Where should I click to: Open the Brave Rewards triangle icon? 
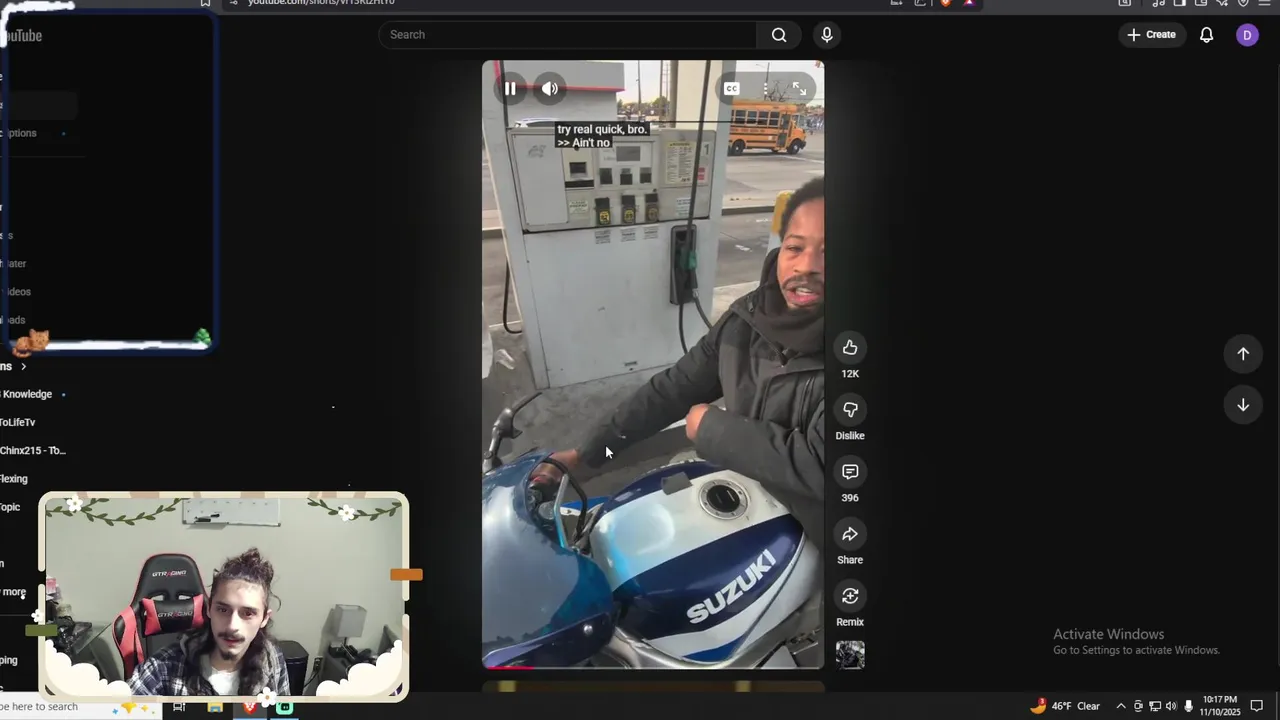coord(968,3)
